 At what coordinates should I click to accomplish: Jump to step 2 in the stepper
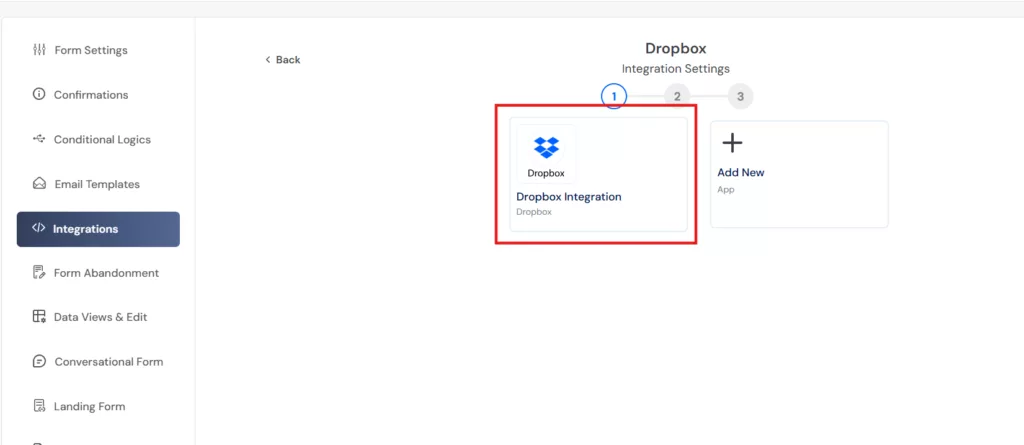point(677,96)
